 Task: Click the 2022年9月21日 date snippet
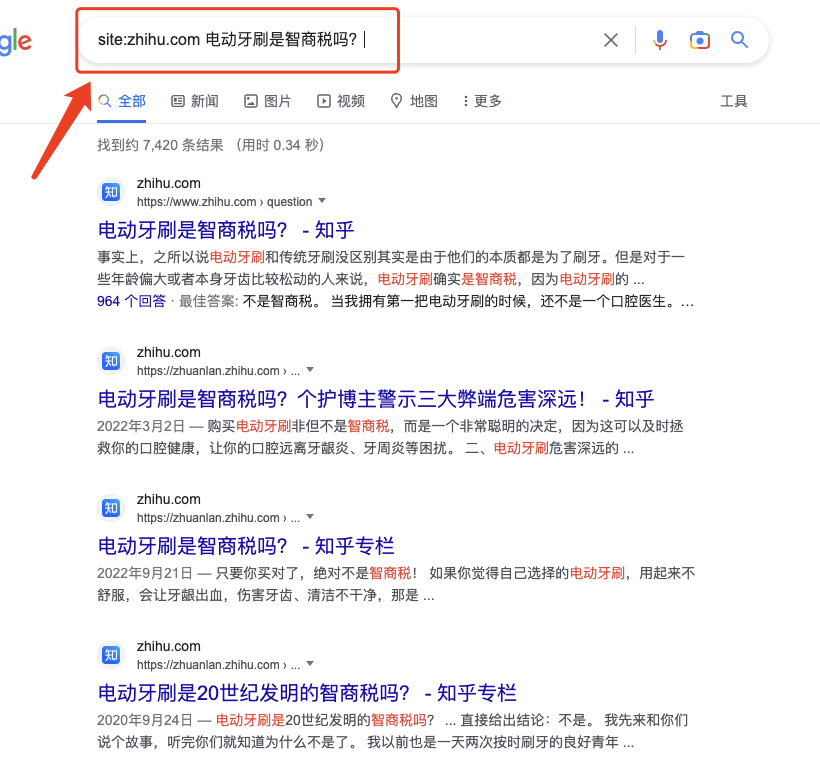tap(145, 573)
